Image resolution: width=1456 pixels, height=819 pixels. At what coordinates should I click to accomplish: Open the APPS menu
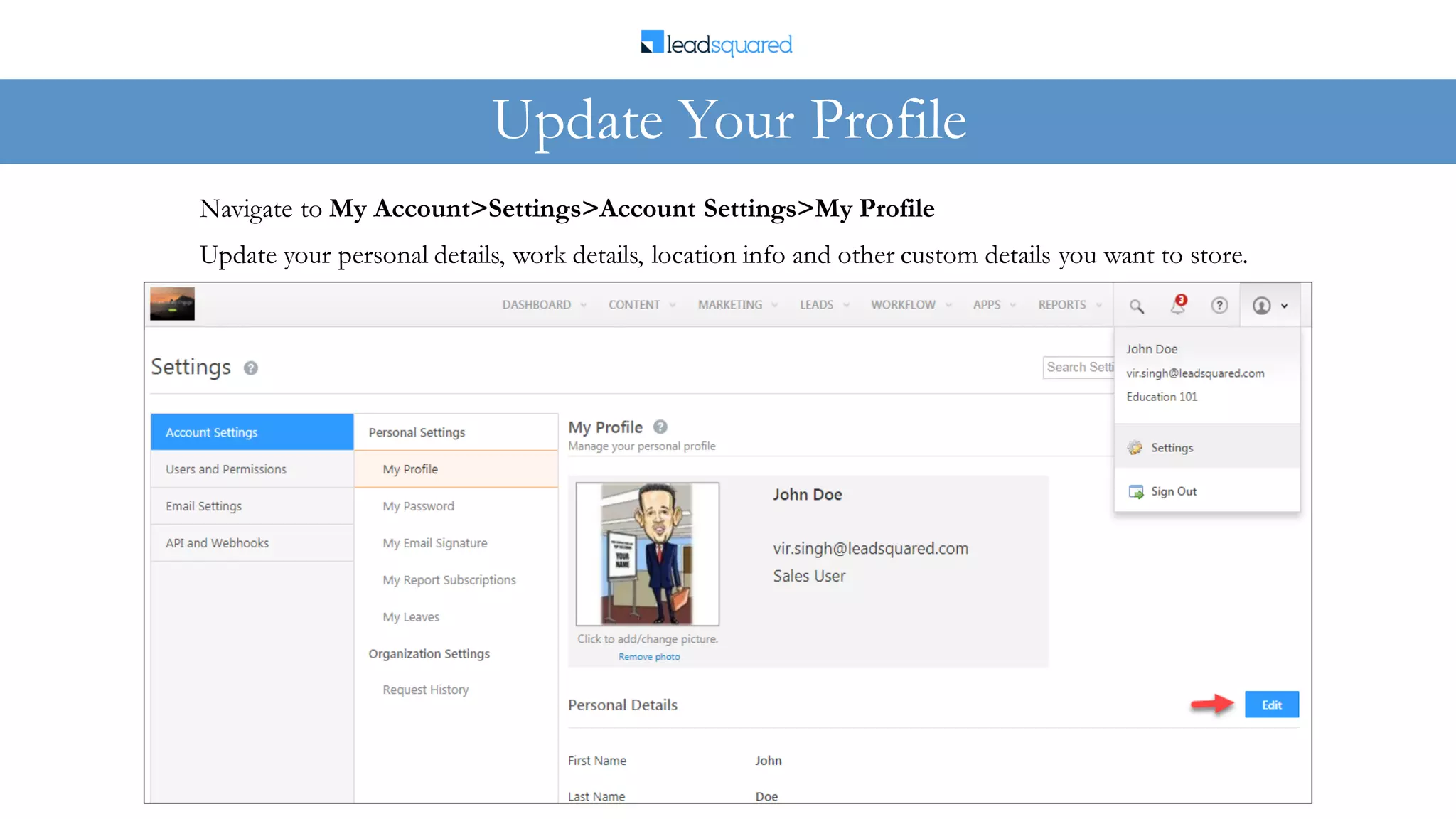[987, 304]
